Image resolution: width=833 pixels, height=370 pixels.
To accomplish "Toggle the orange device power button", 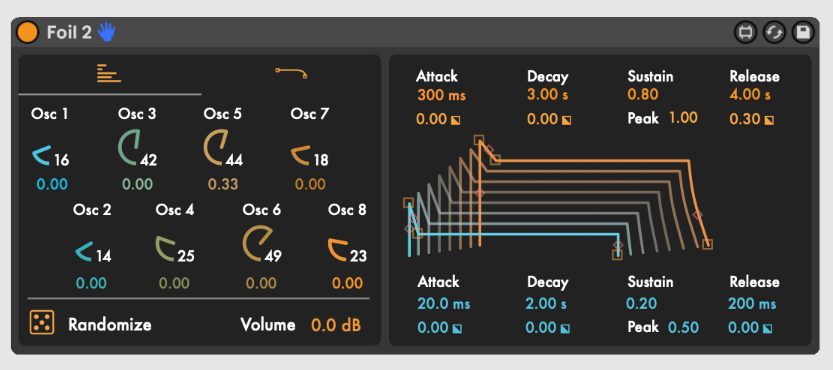I will (28, 32).
